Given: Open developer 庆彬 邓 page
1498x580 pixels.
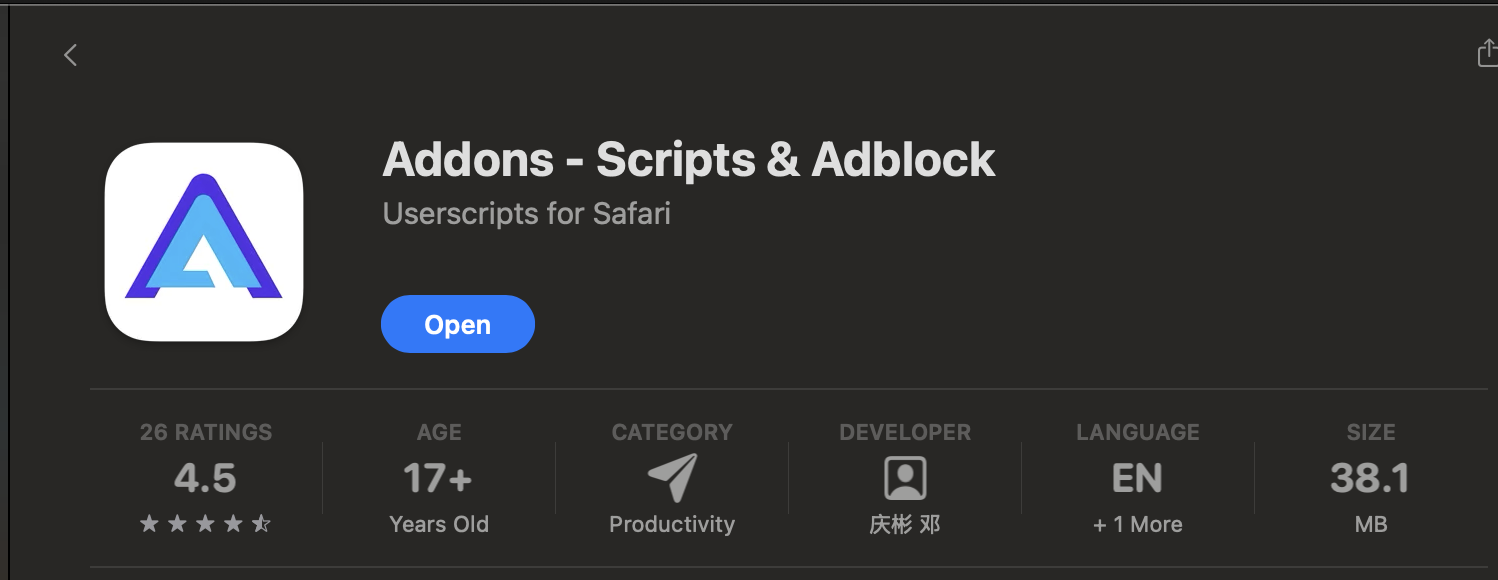Looking at the screenshot, I should pos(905,524).
